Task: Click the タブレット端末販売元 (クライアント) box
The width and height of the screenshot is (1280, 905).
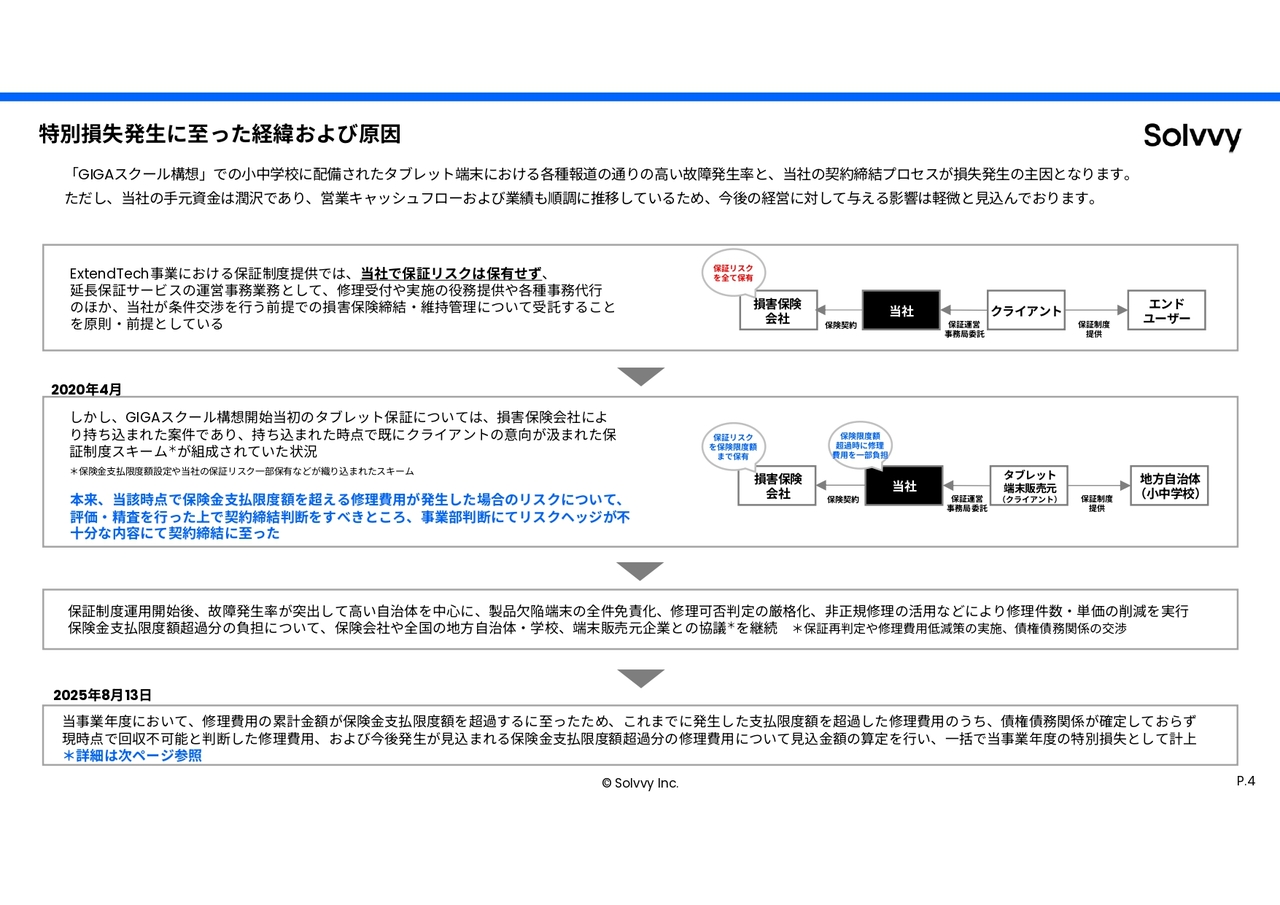Action: point(1030,486)
